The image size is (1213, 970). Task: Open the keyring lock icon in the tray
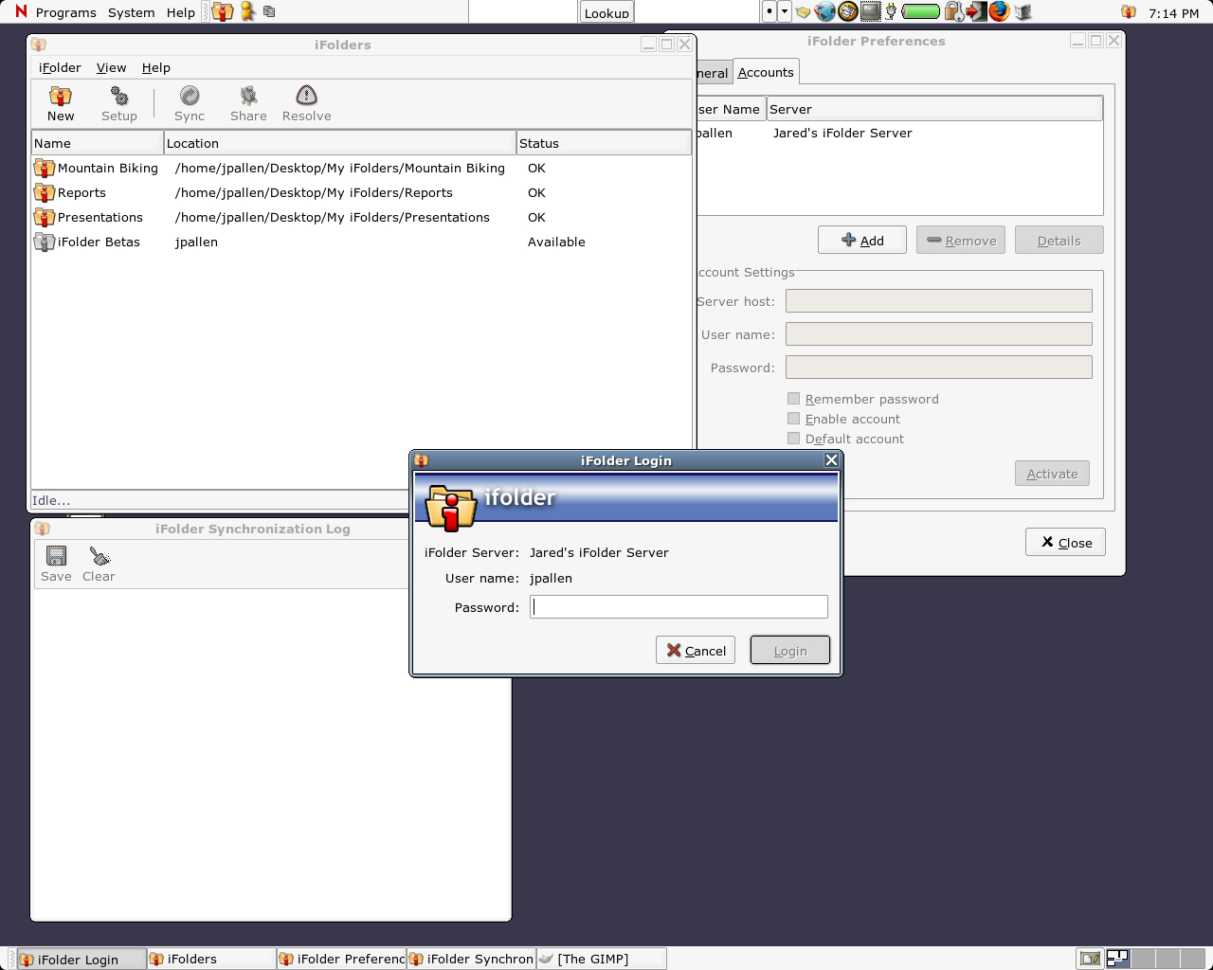pos(952,12)
